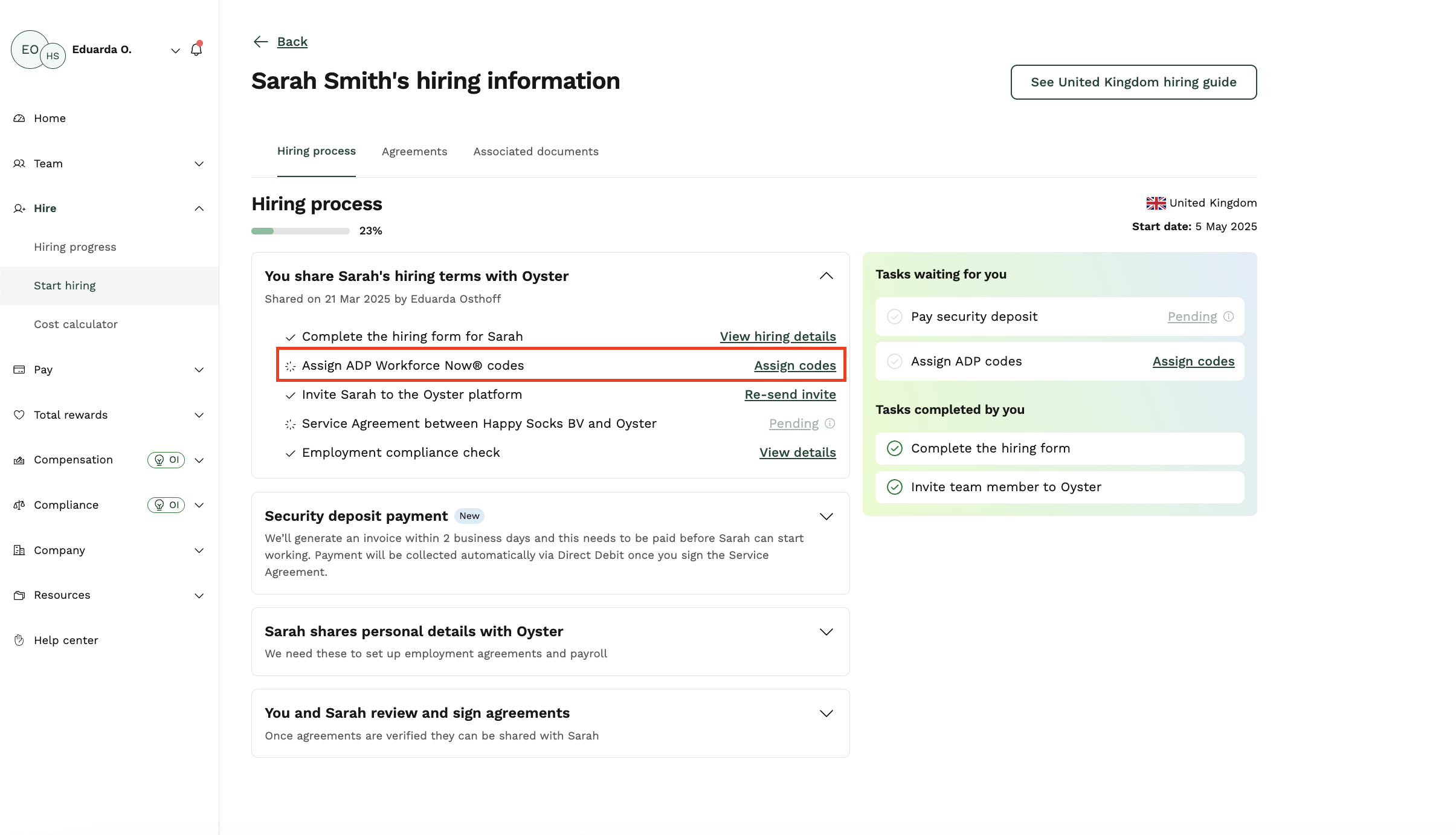Screen dimensions: 1456x835
Task: Open the notification bell
Action: (x=196, y=49)
